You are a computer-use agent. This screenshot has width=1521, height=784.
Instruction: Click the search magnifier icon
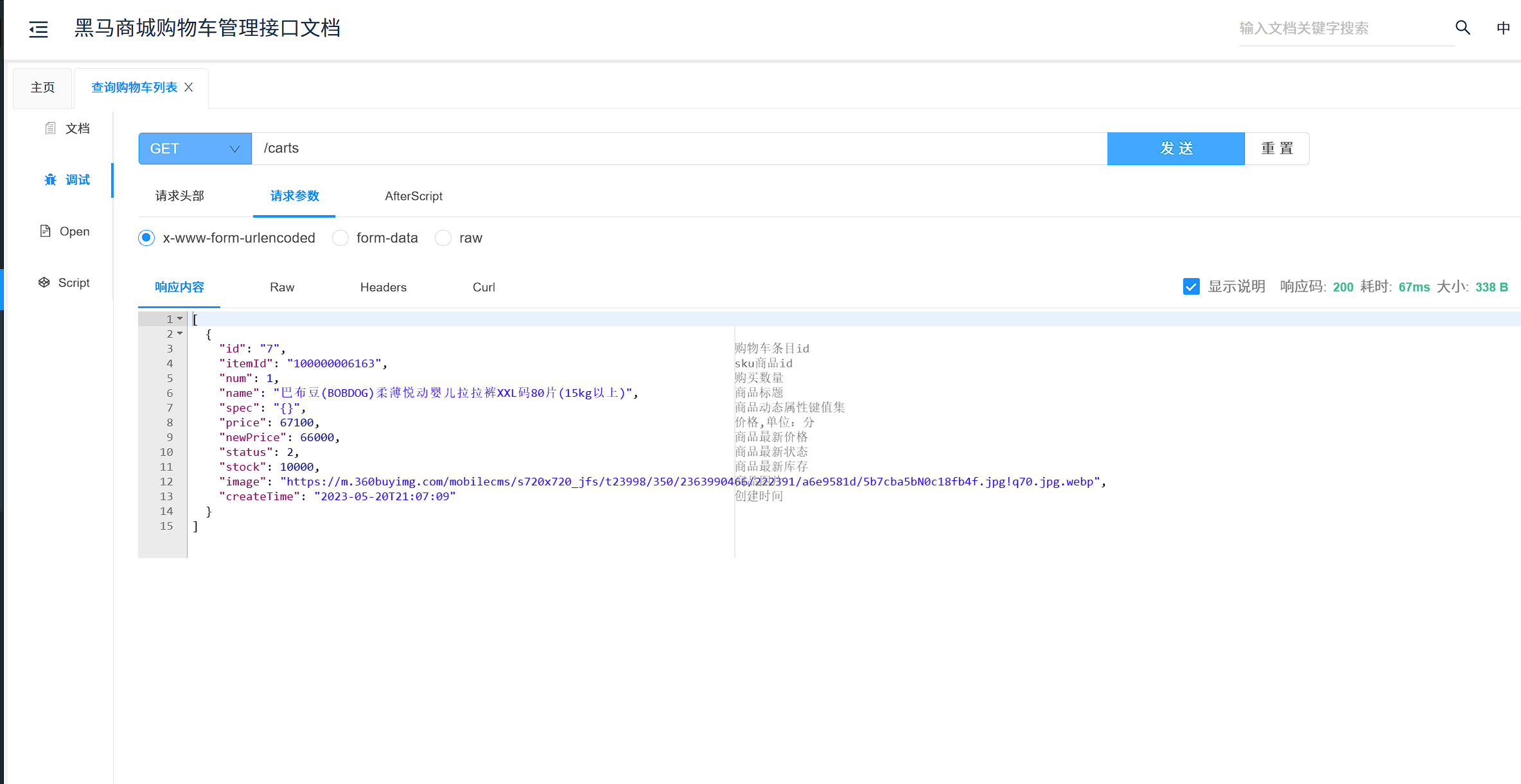point(1463,28)
